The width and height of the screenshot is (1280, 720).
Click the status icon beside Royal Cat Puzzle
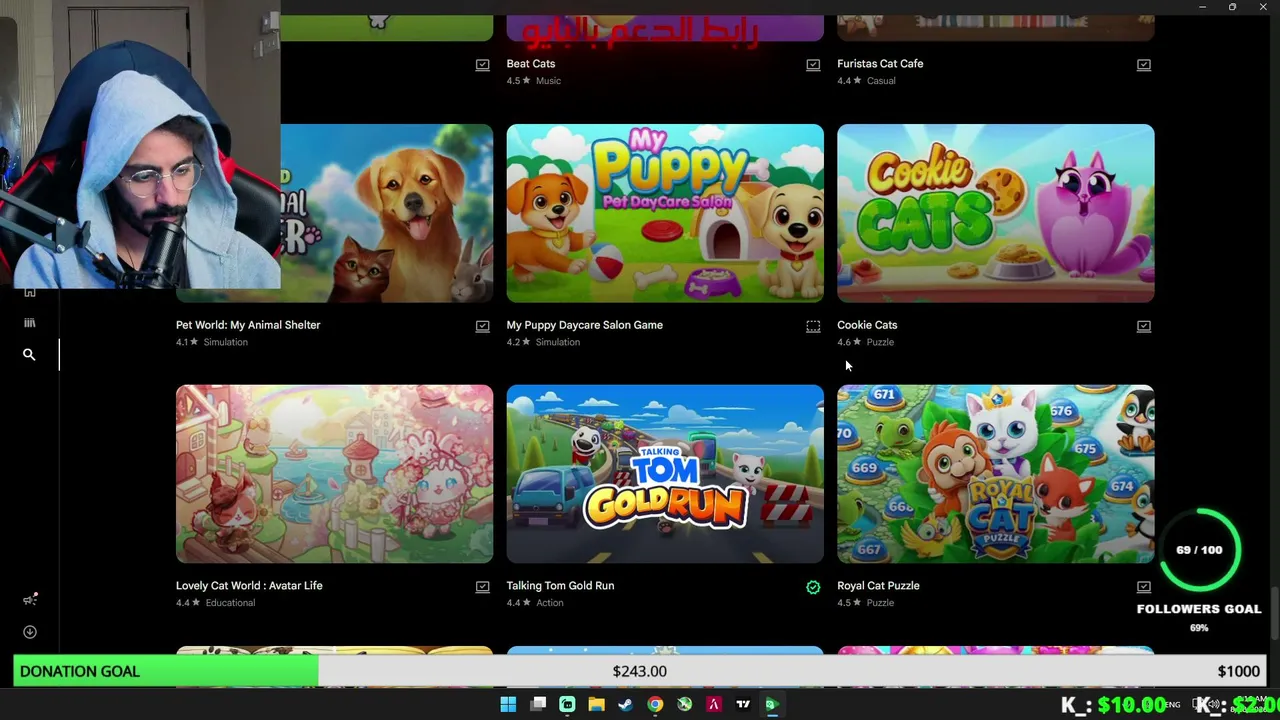(1144, 587)
